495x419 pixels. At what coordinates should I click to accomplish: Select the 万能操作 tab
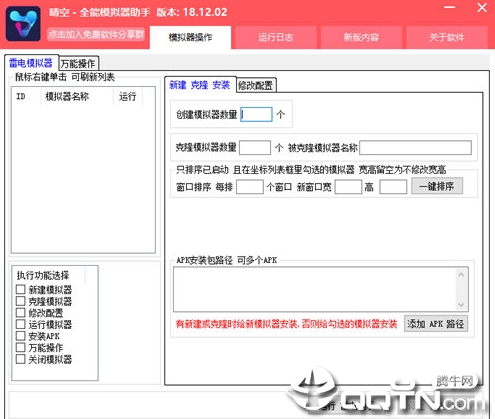tap(78, 63)
